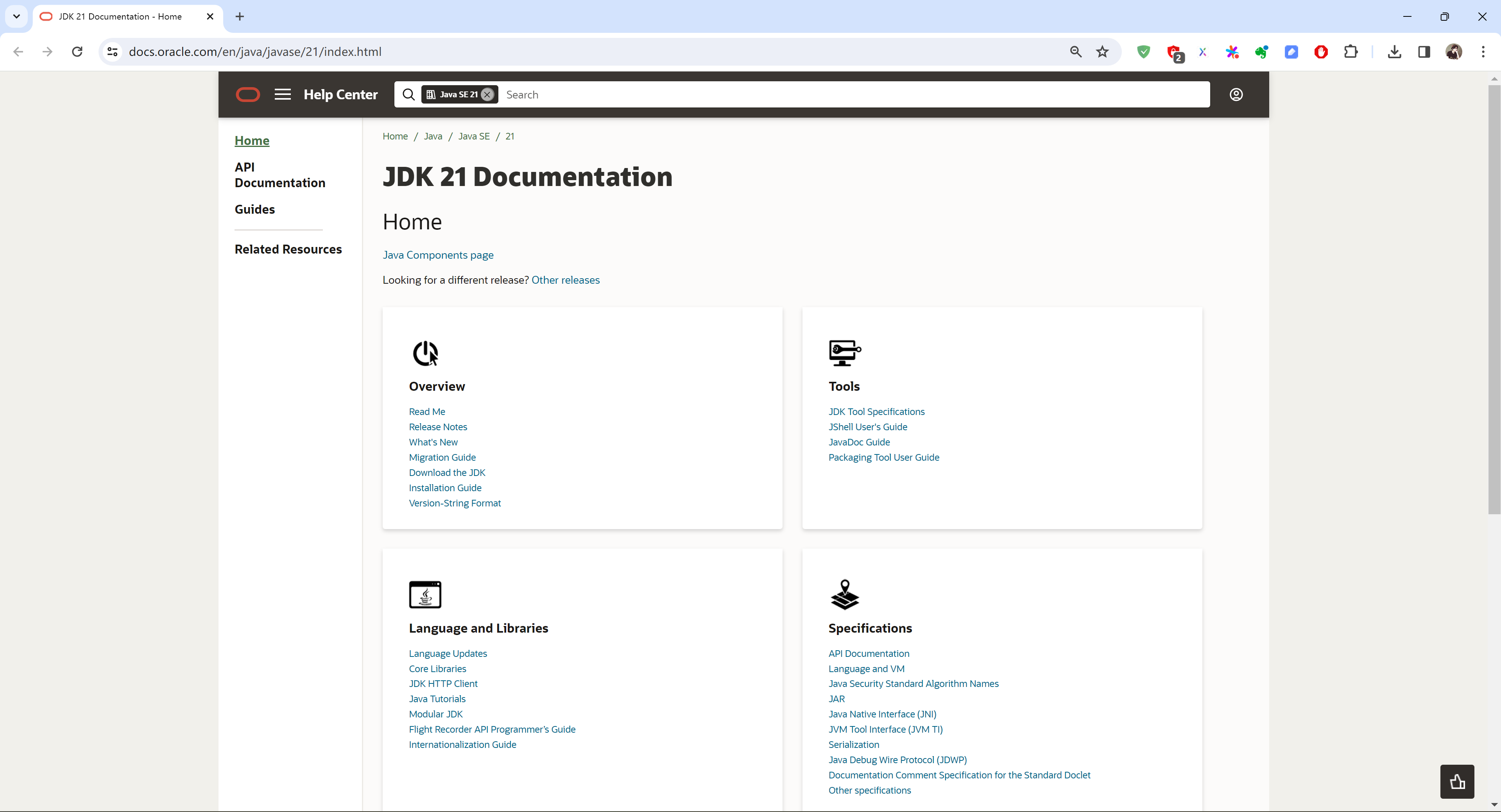Click the search magnifier icon
1501x812 pixels.
coord(408,94)
